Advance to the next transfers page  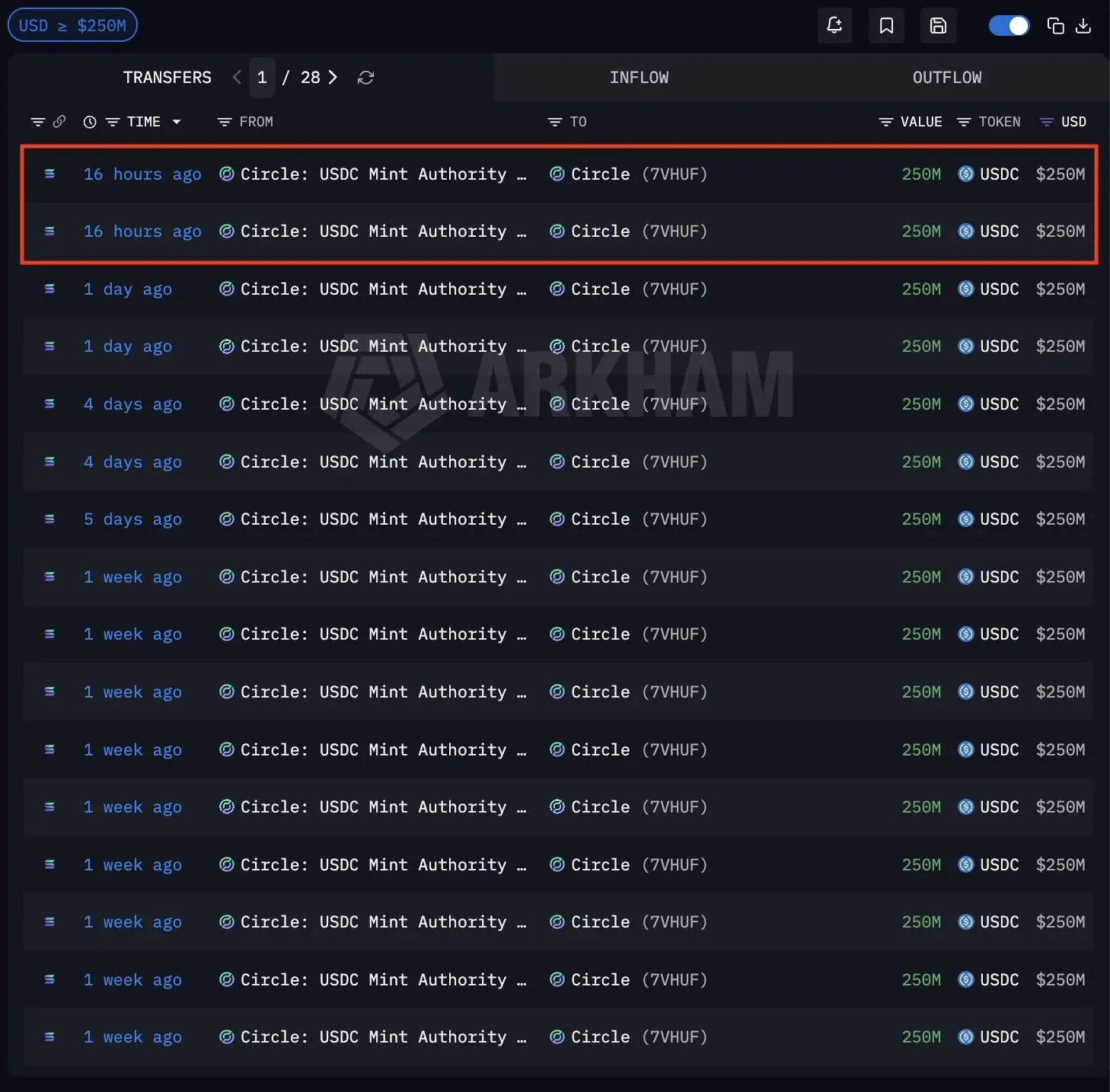pyautogui.click(x=333, y=78)
